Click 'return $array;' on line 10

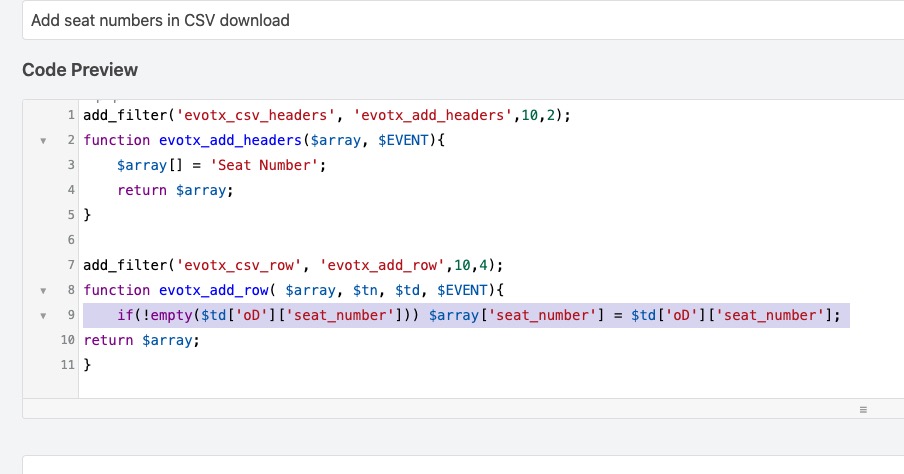coord(141,340)
